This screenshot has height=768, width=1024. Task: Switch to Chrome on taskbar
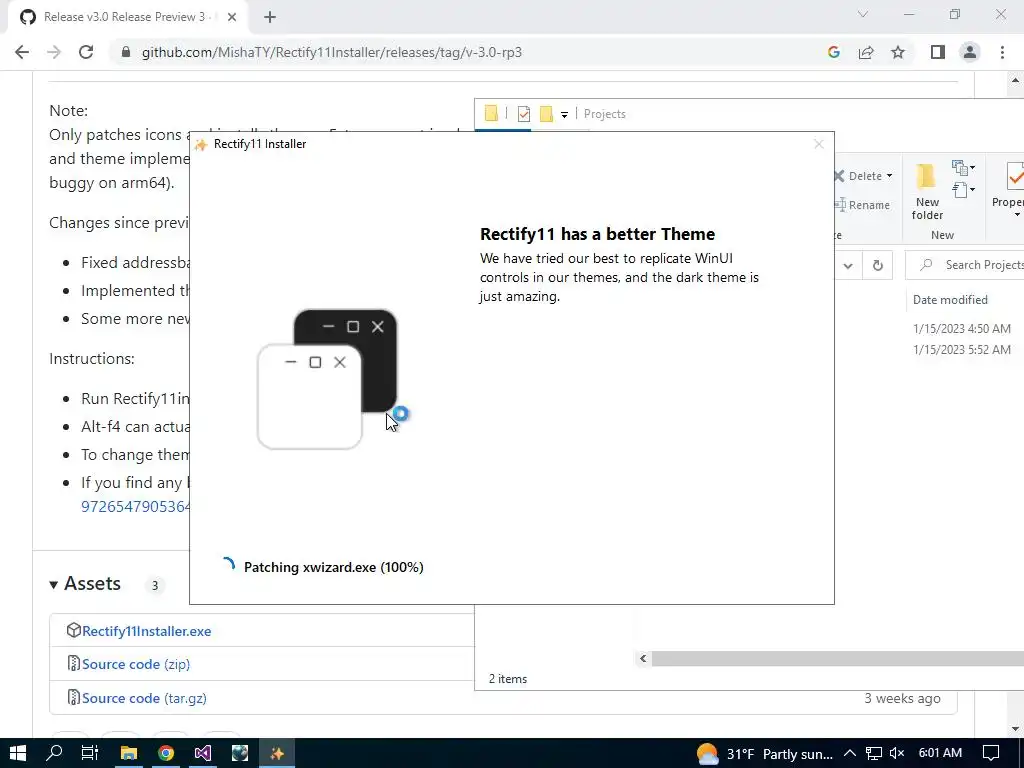[166, 753]
